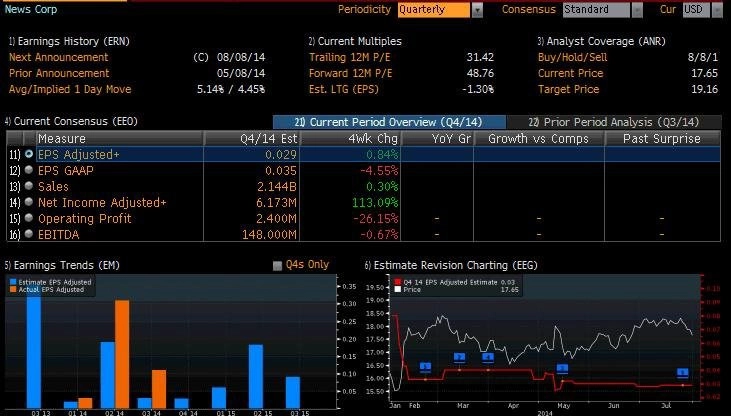Click Current Price value 17.65

[x=704, y=73]
